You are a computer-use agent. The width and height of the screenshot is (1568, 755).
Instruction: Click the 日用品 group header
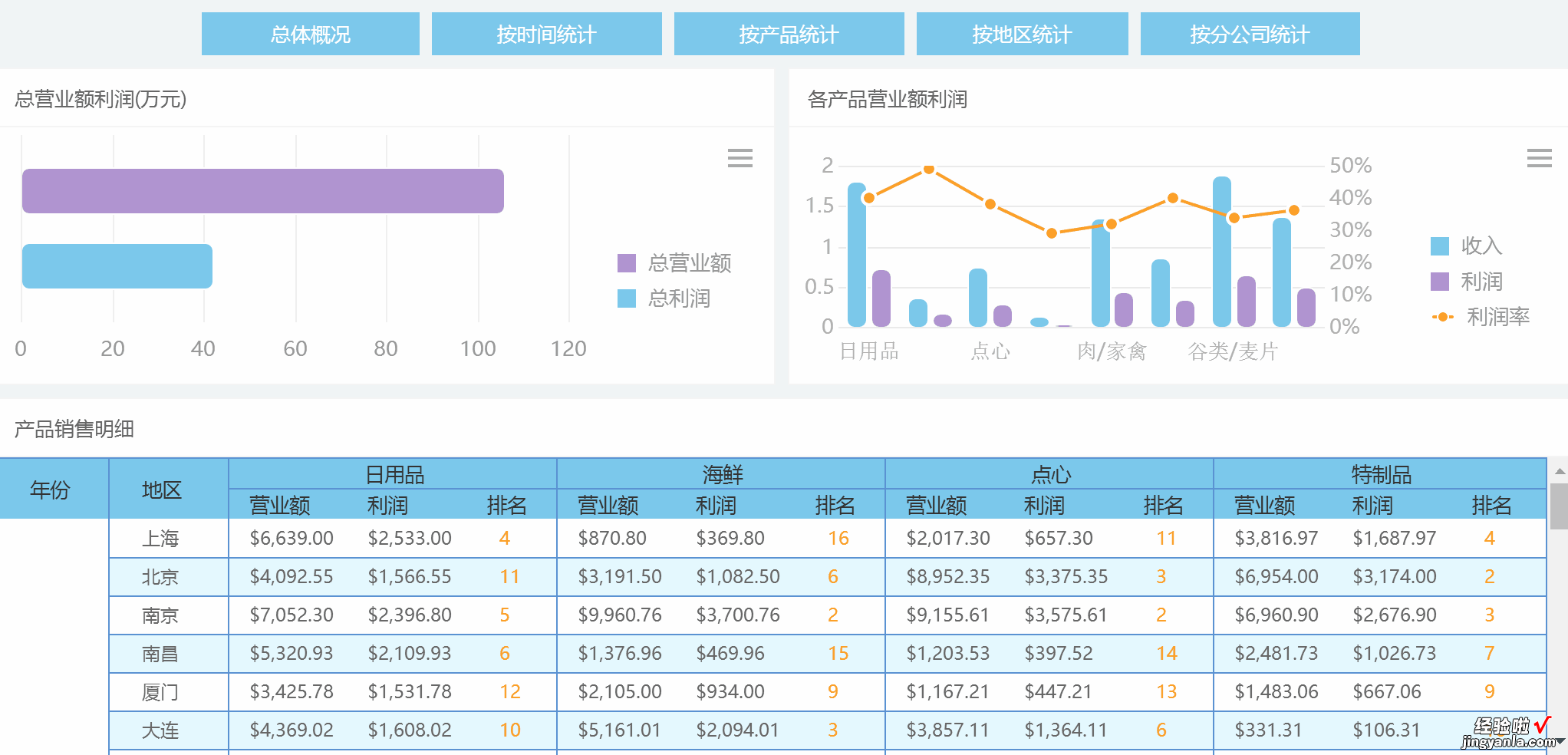394,474
